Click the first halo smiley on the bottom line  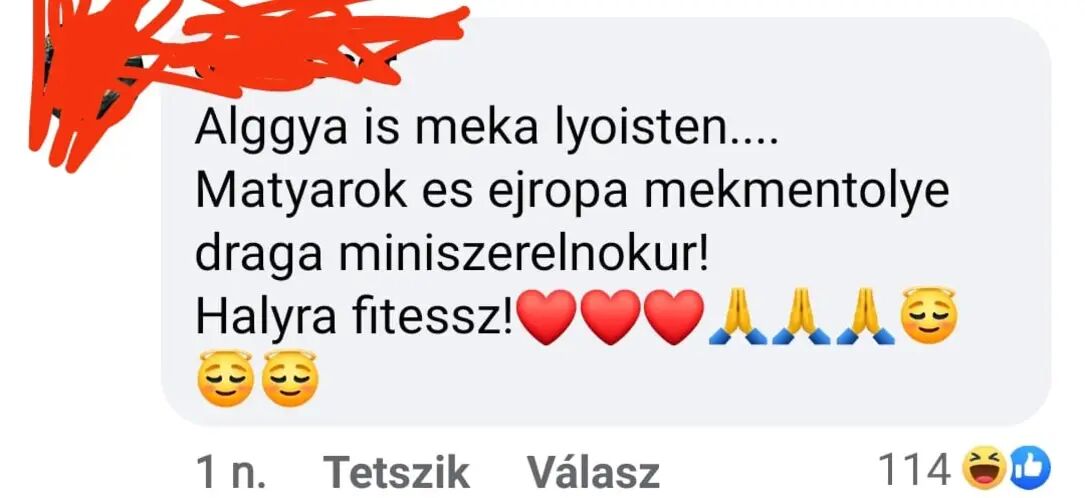click(228, 378)
